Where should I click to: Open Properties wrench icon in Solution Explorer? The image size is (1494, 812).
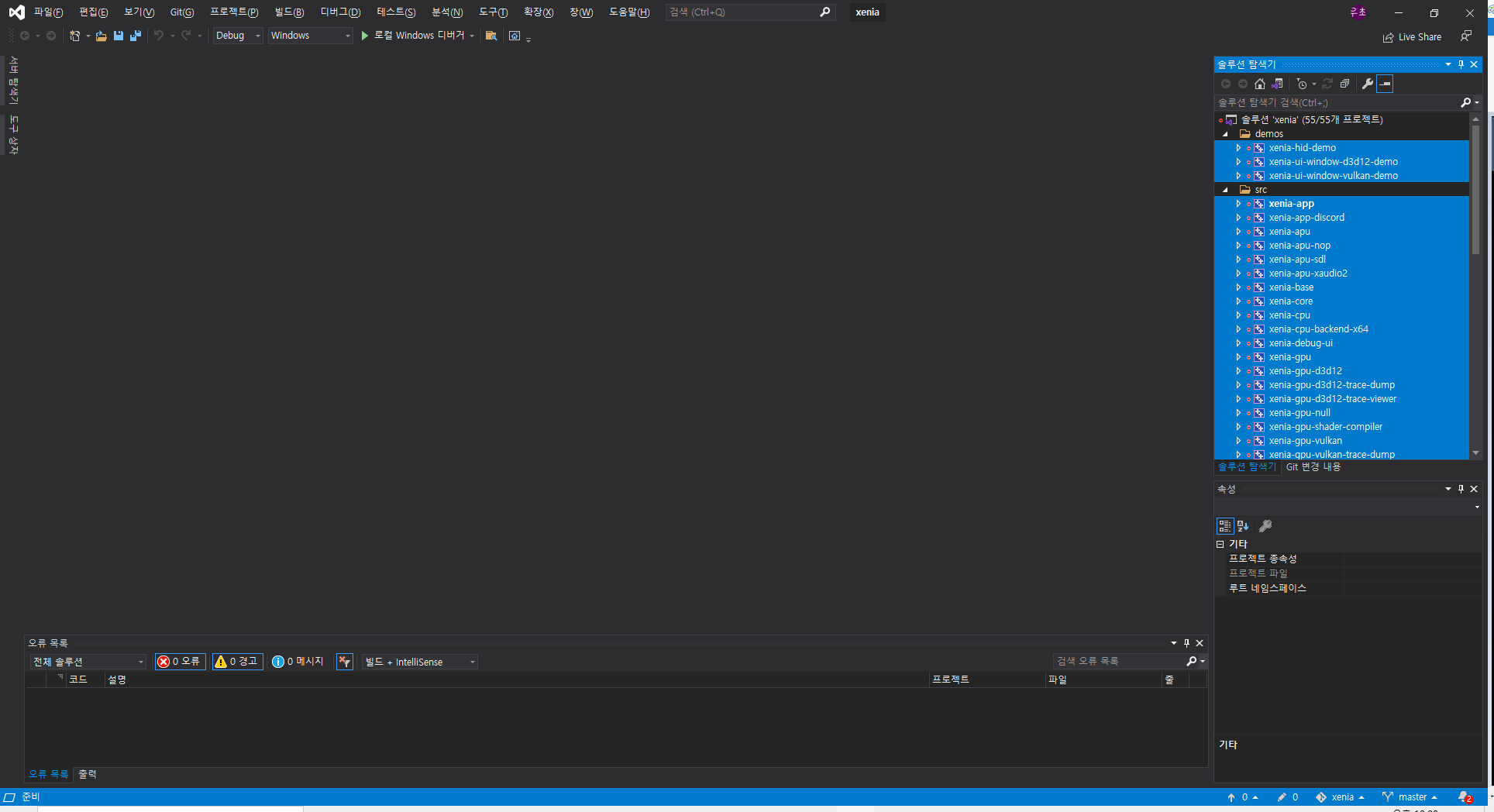[x=1368, y=84]
